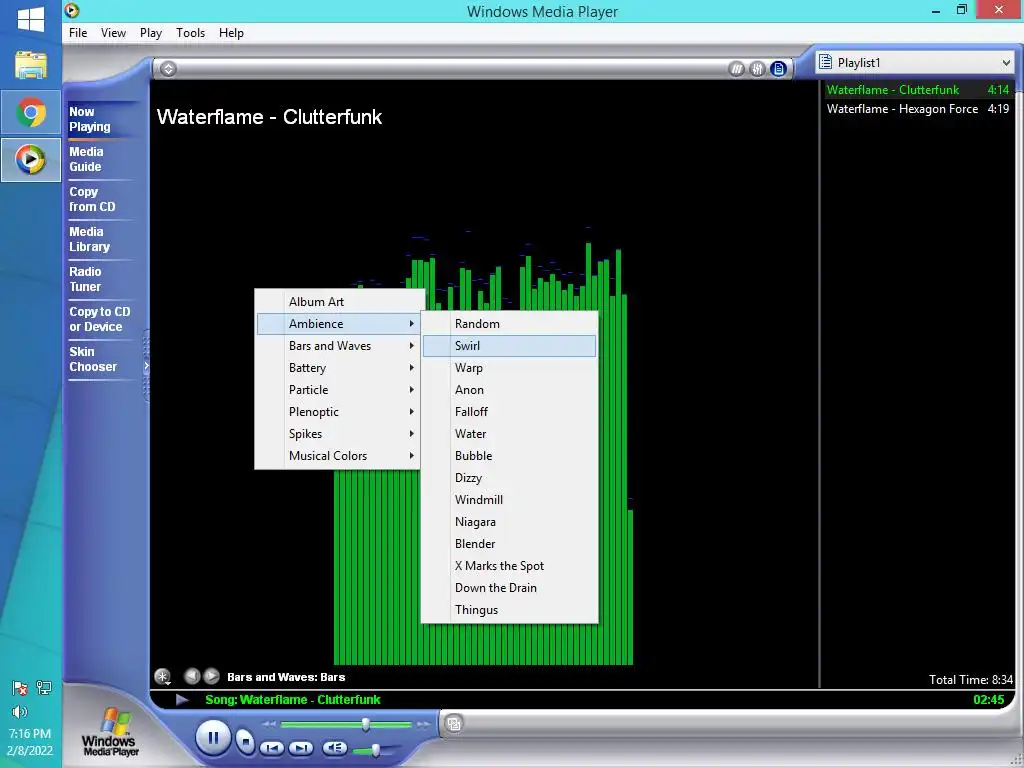Open the visualization selection asterisk button
Screen dimensions: 1024x768
coord(163,677)
